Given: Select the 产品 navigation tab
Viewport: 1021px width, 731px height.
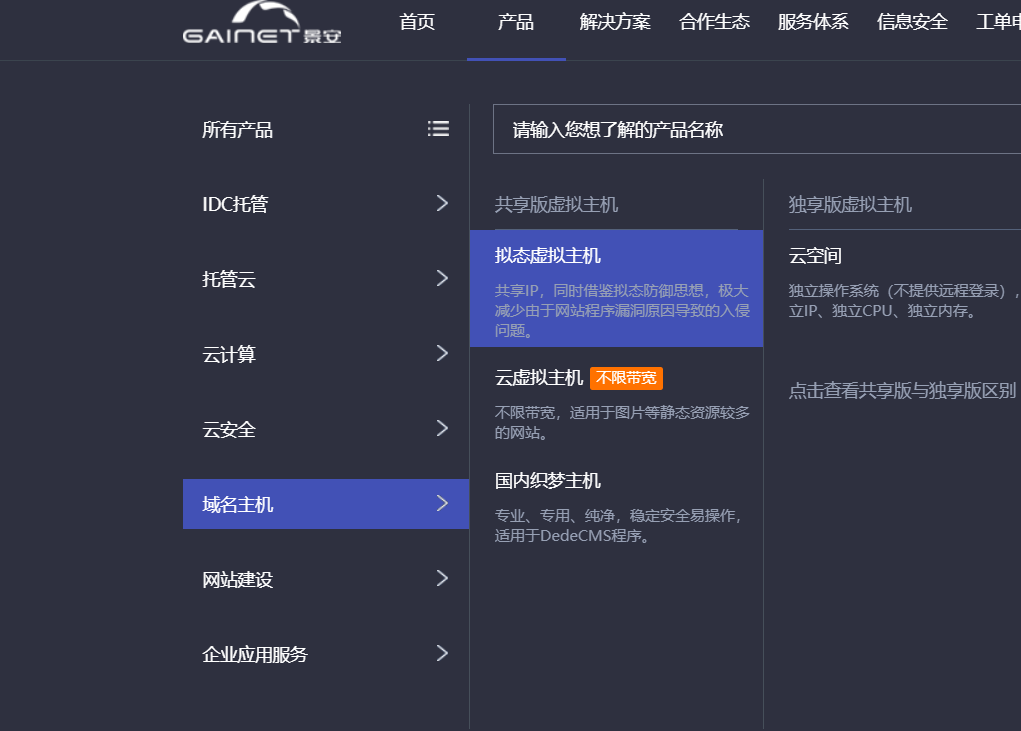Looking at the screenshot, I should (x=515, y=22).
